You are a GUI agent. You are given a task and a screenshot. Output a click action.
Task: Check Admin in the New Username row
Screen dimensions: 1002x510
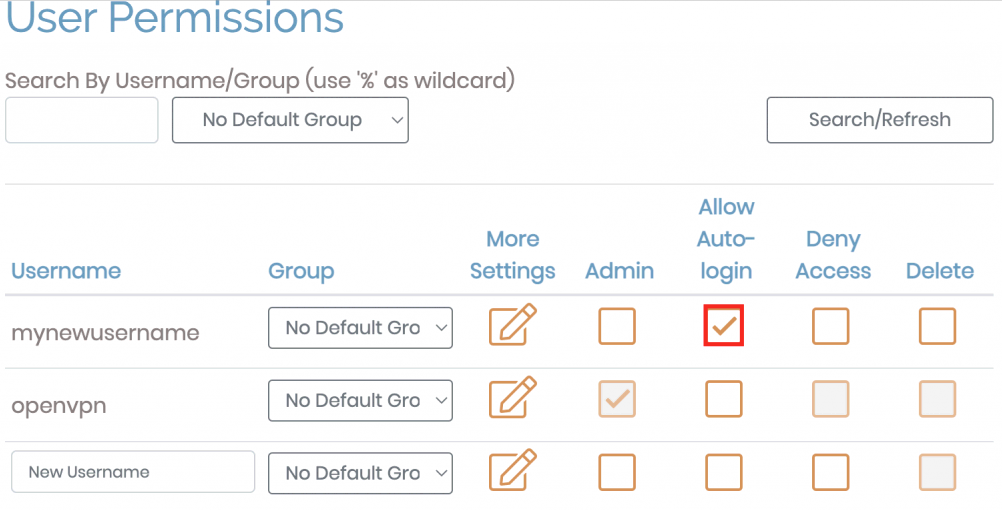(x=617, y=473)
